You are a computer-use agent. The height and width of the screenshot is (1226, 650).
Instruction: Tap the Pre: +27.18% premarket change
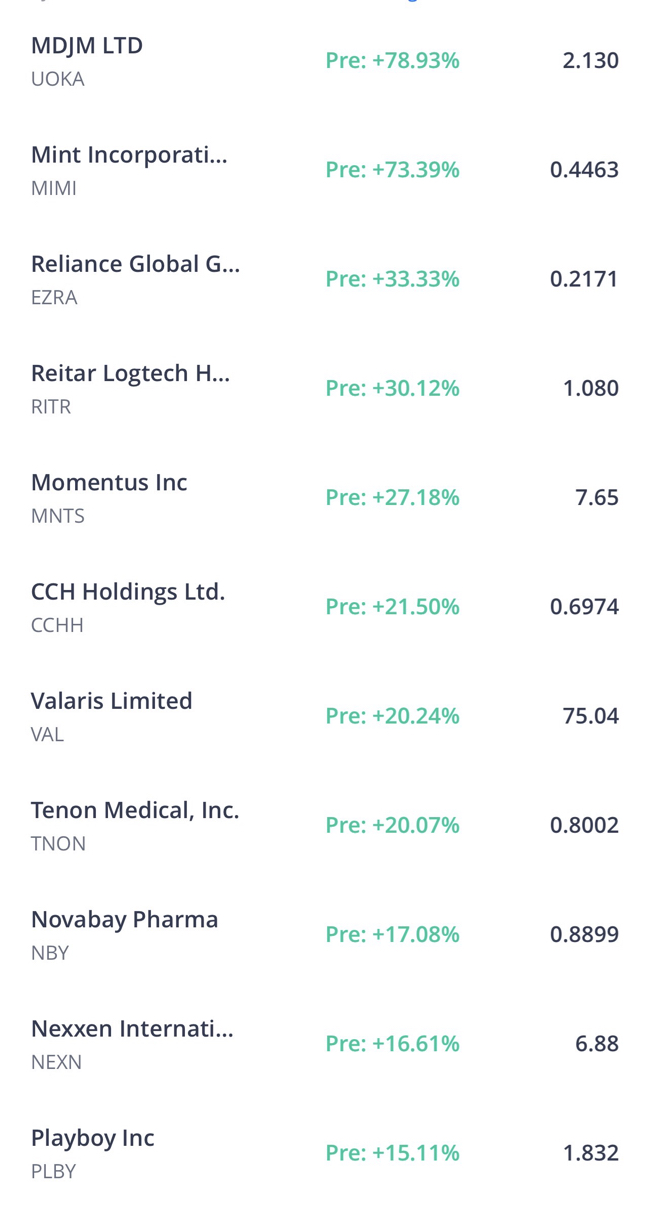pyautogui.click(x=392, y=497)
